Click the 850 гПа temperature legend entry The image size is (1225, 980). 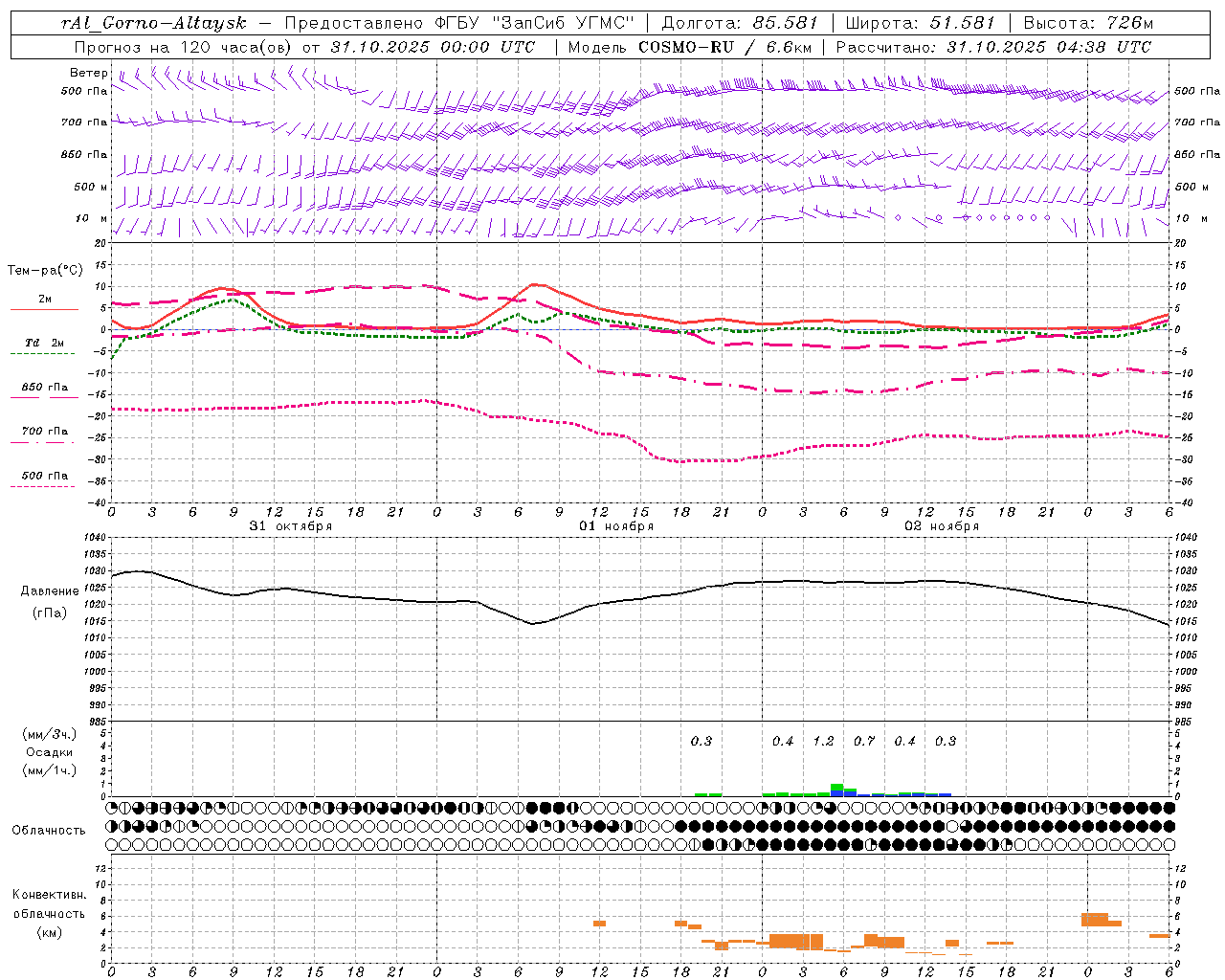point(45,388)
